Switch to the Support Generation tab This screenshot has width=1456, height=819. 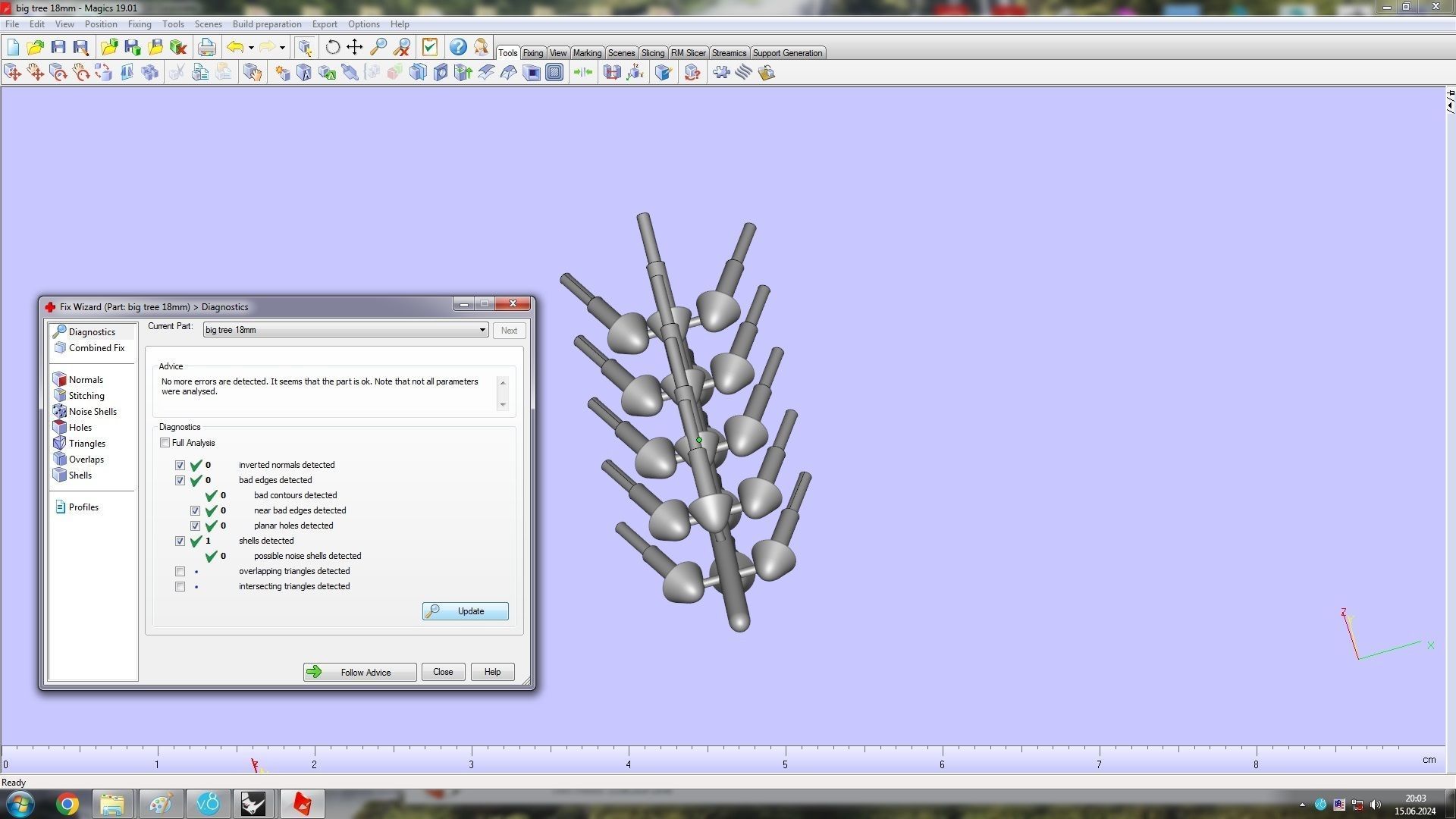click(786, 53)
